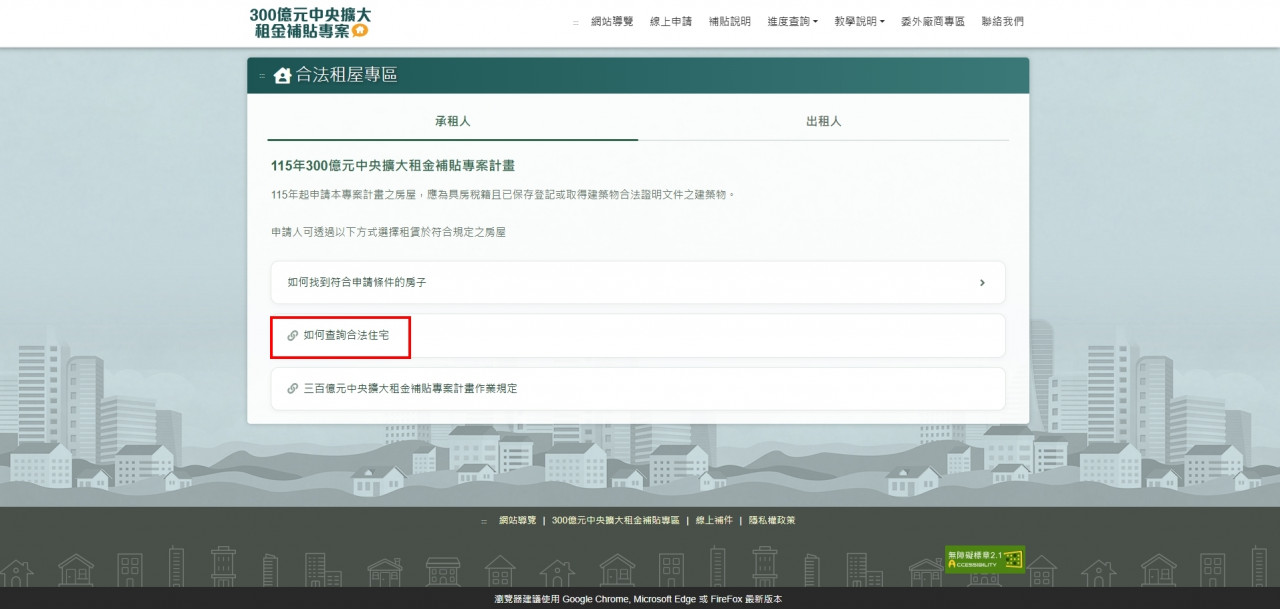Open the footer 線上補件 link

point(713,521)
